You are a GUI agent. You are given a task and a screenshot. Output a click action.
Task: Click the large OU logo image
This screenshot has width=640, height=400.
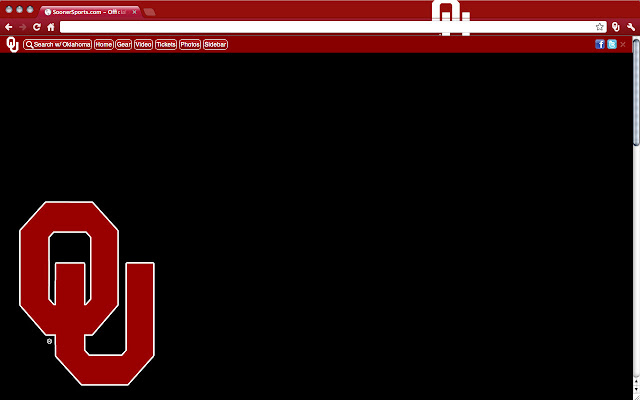87,293
